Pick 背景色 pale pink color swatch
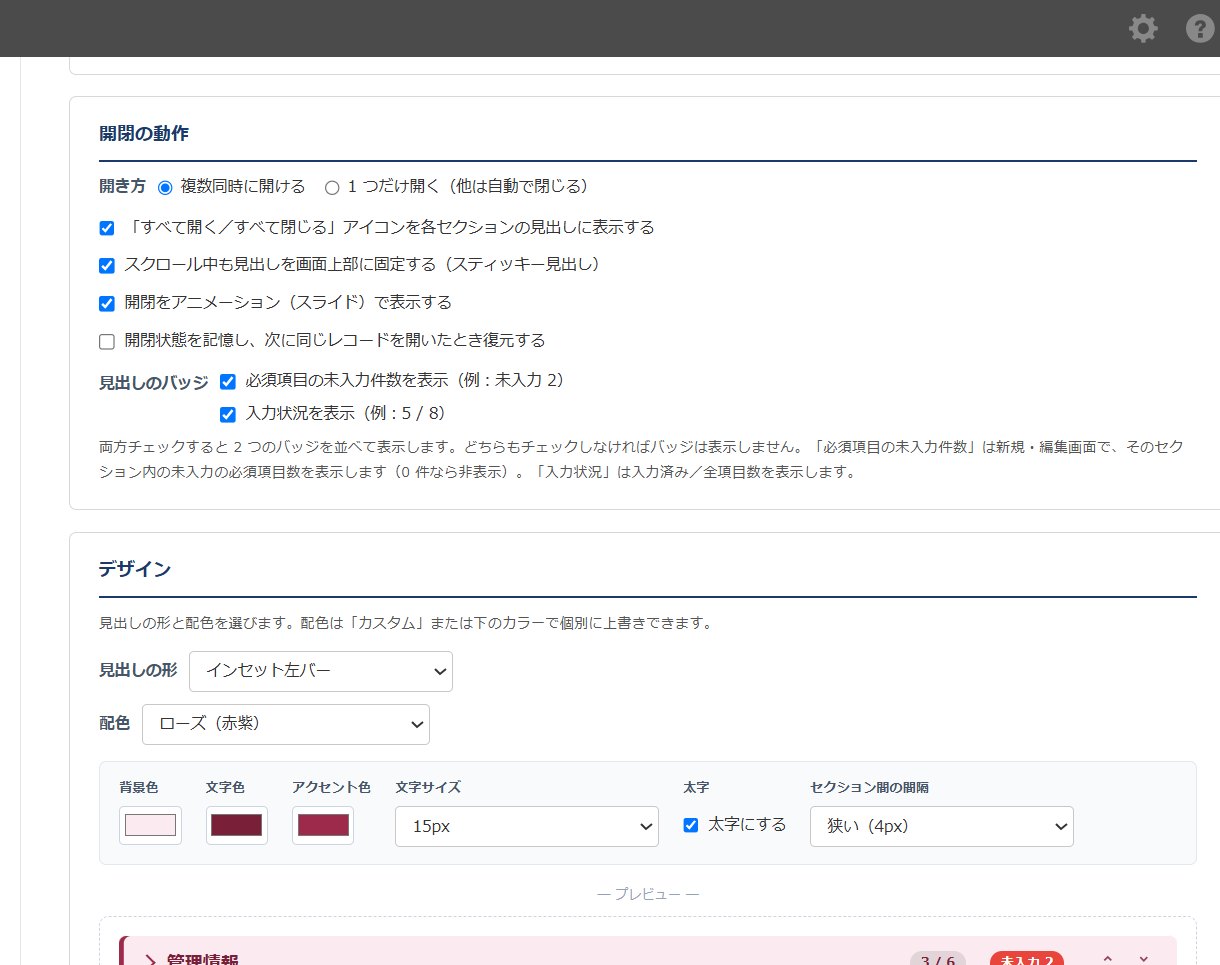This screenshot has height=965, width=1220. coord(150,825)
